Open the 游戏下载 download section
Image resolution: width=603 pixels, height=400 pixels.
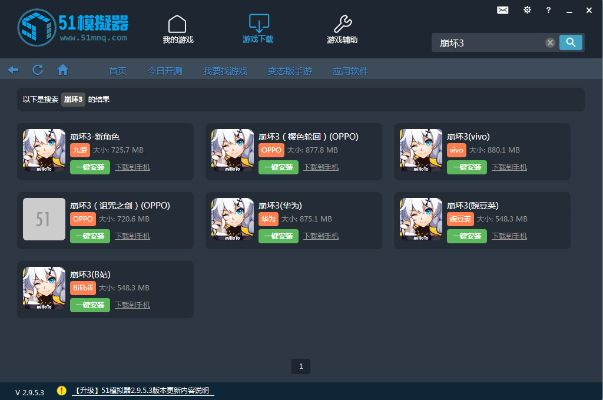[x=258, y=29]
